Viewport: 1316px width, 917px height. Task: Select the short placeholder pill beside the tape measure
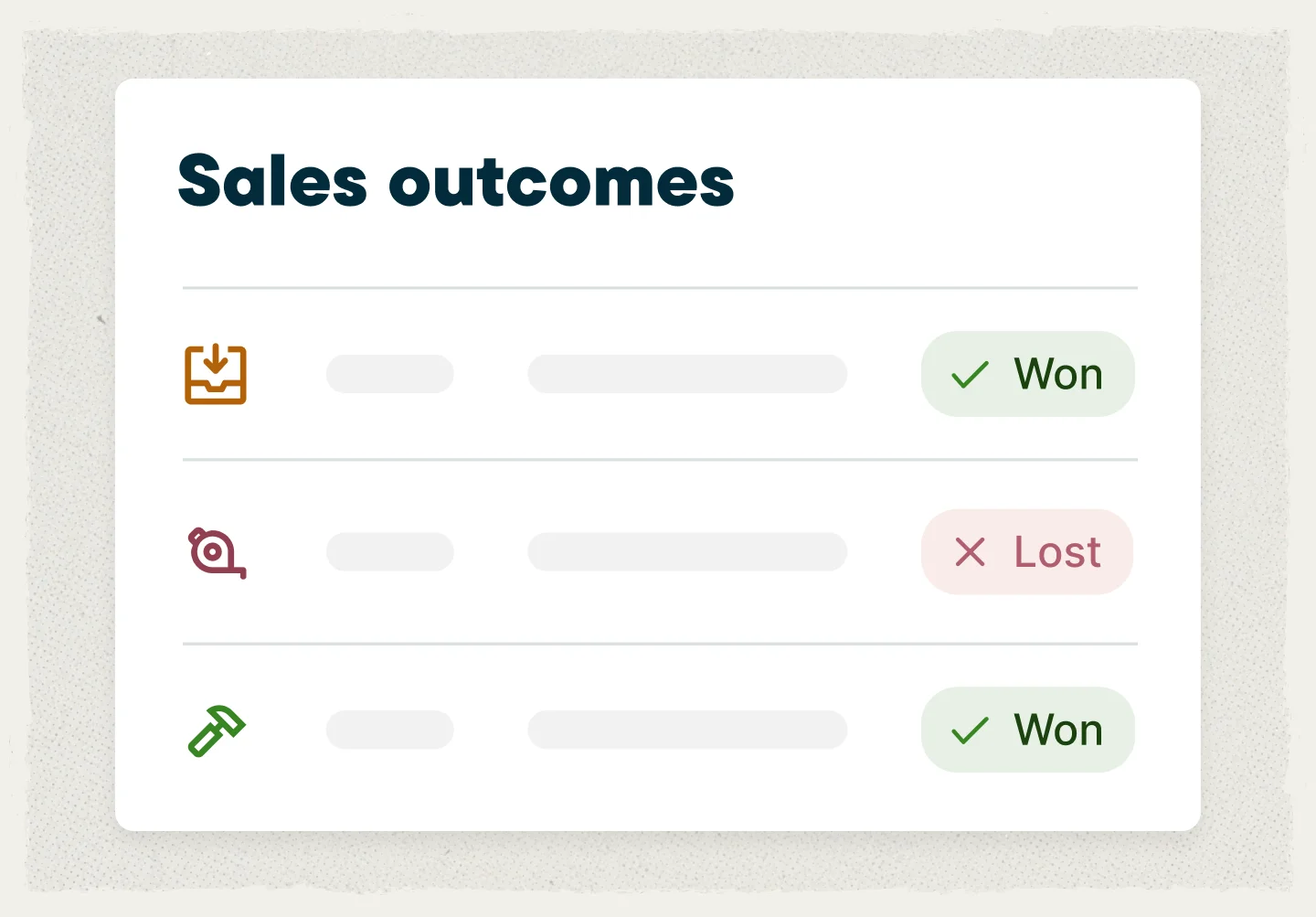pyautogui.click(x=390, y=552)
